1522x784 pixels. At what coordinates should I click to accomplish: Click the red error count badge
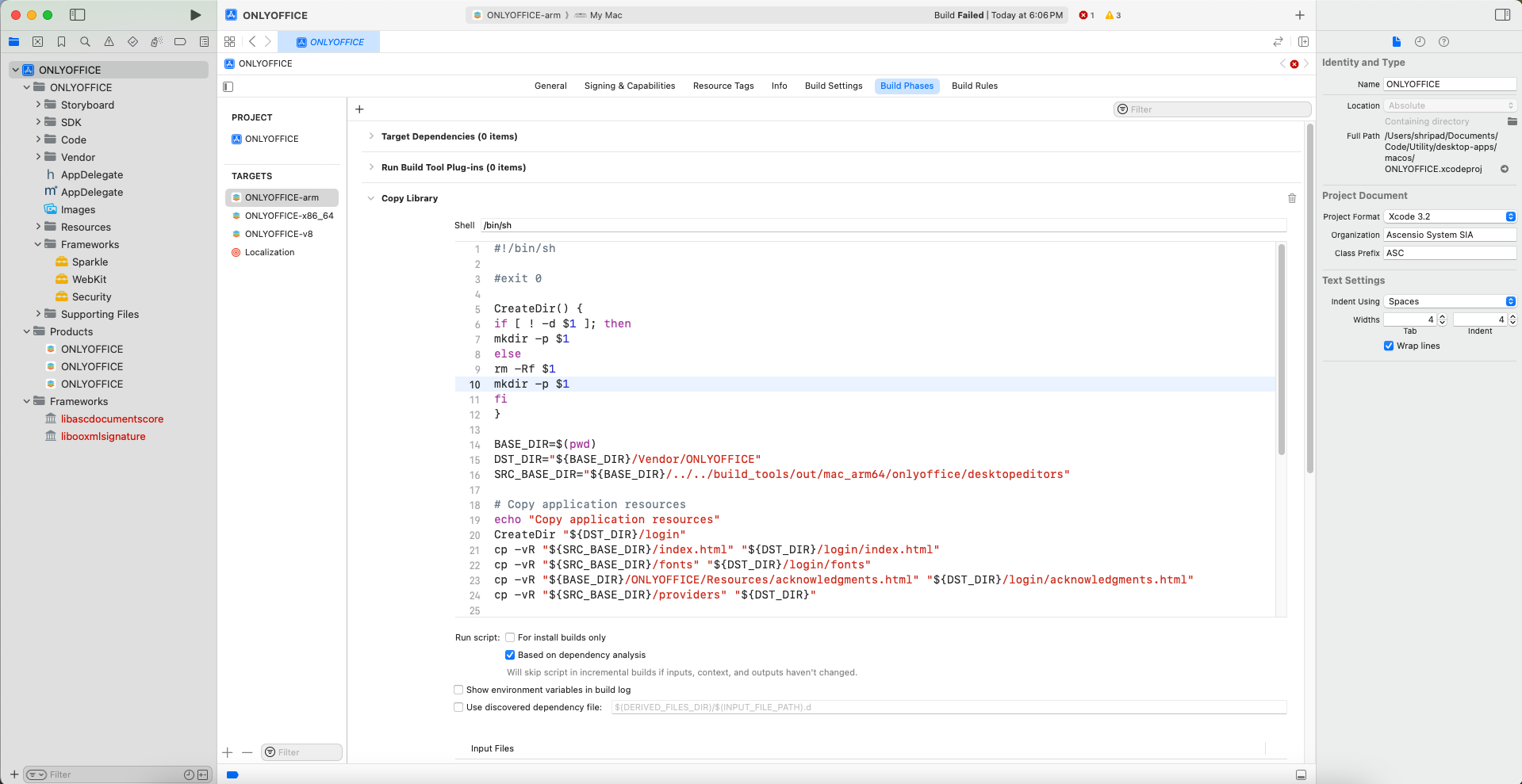click(x=1087, y=15)
